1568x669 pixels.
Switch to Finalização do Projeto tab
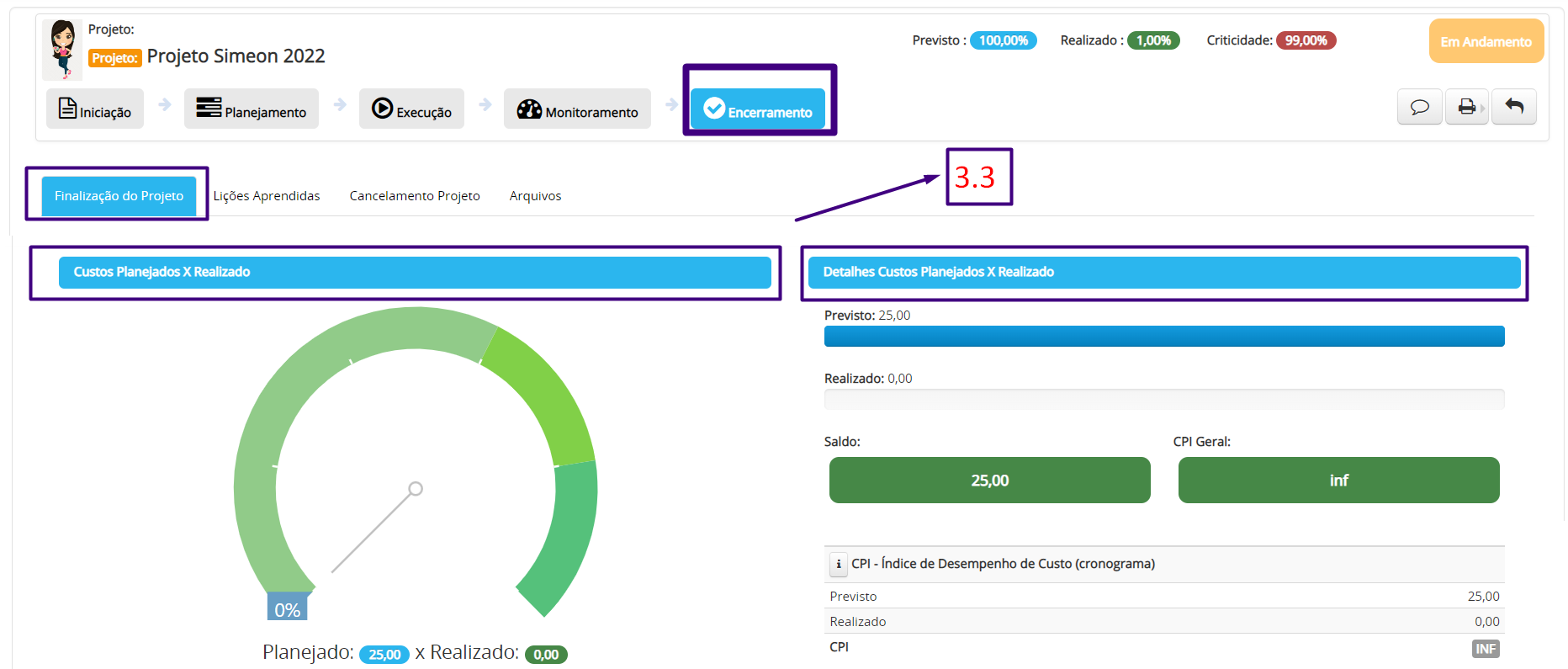pyautogui.click(x=119, y=196)
